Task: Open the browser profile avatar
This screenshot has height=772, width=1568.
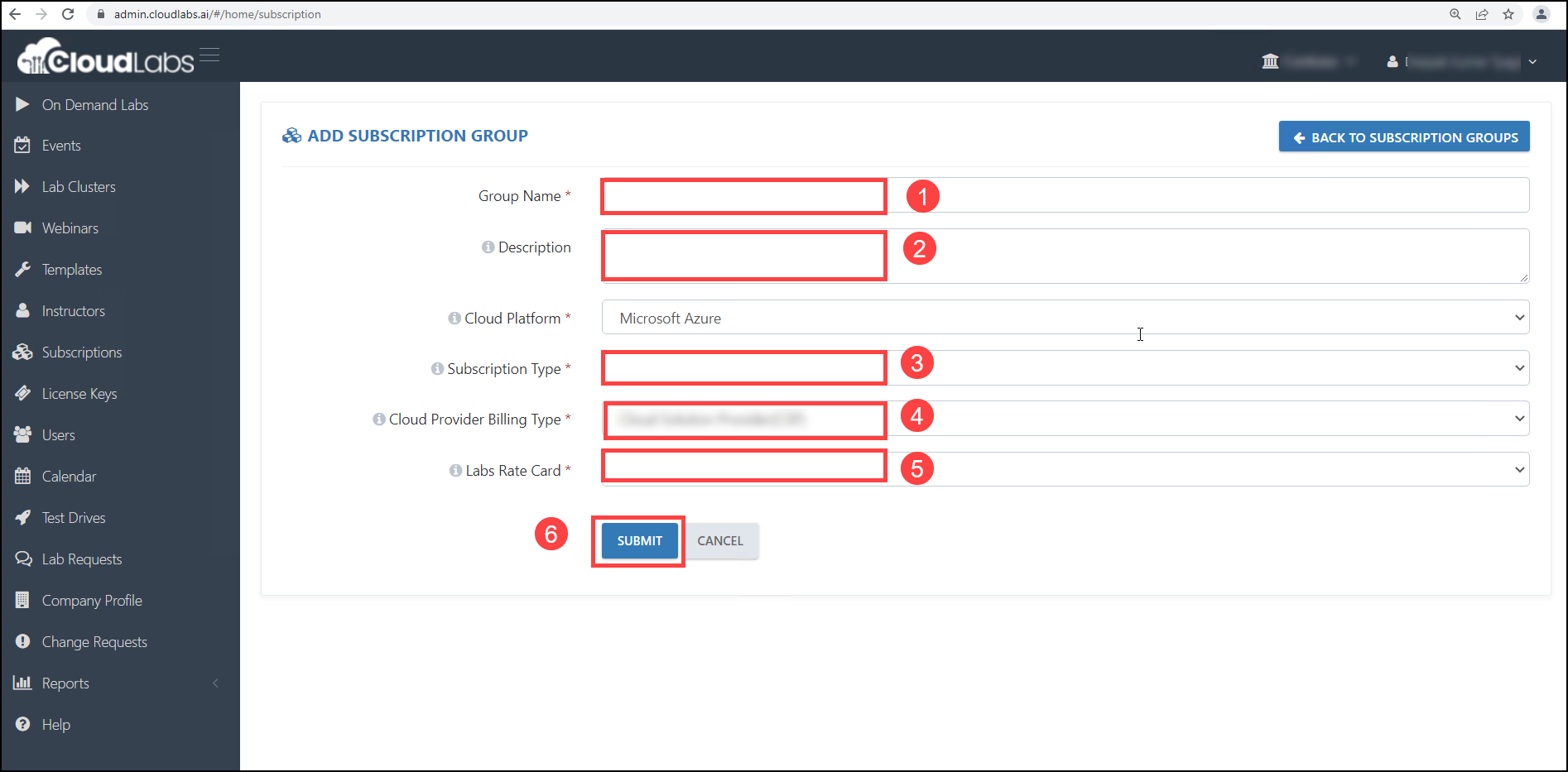Action: pos(1542,14)
